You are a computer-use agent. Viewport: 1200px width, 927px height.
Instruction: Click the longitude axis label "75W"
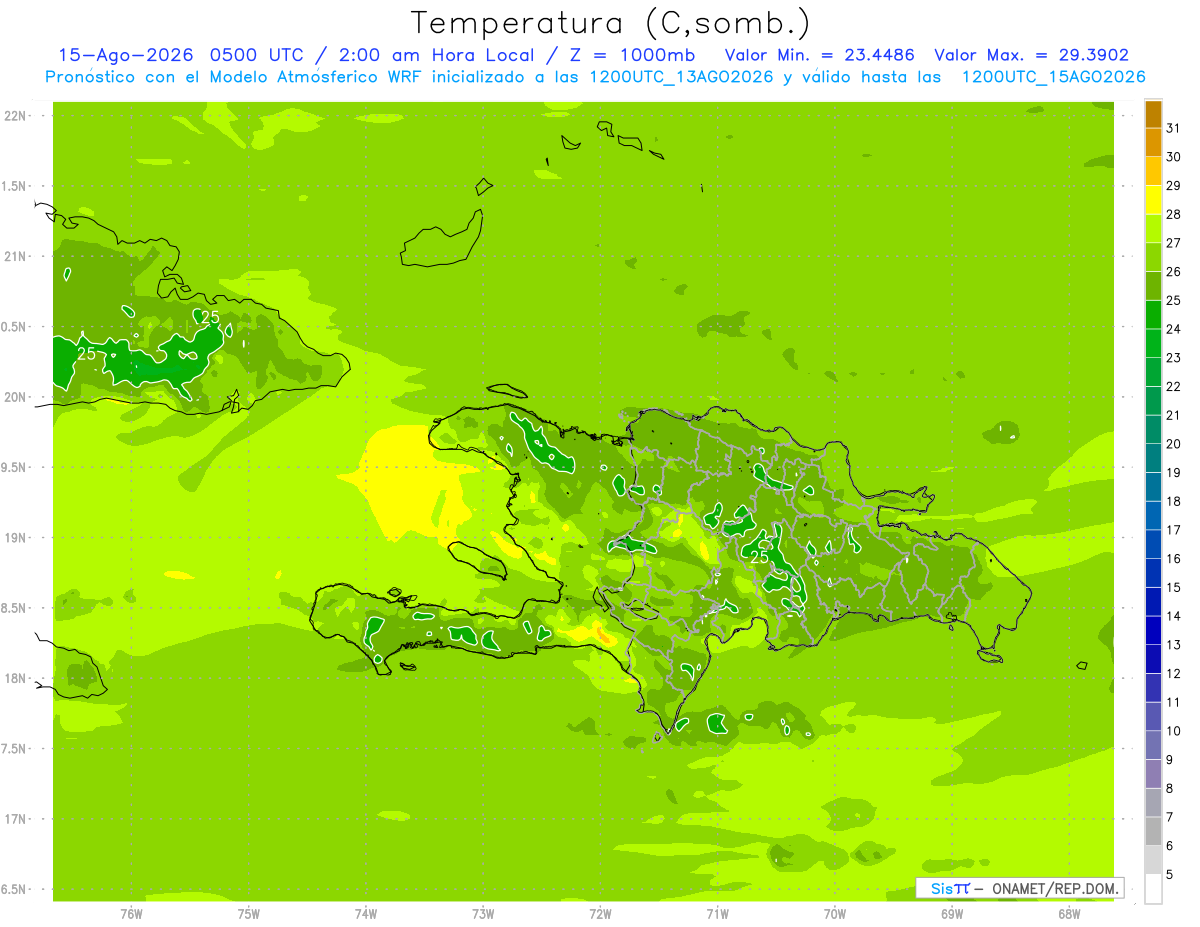(x=249, y=914)
